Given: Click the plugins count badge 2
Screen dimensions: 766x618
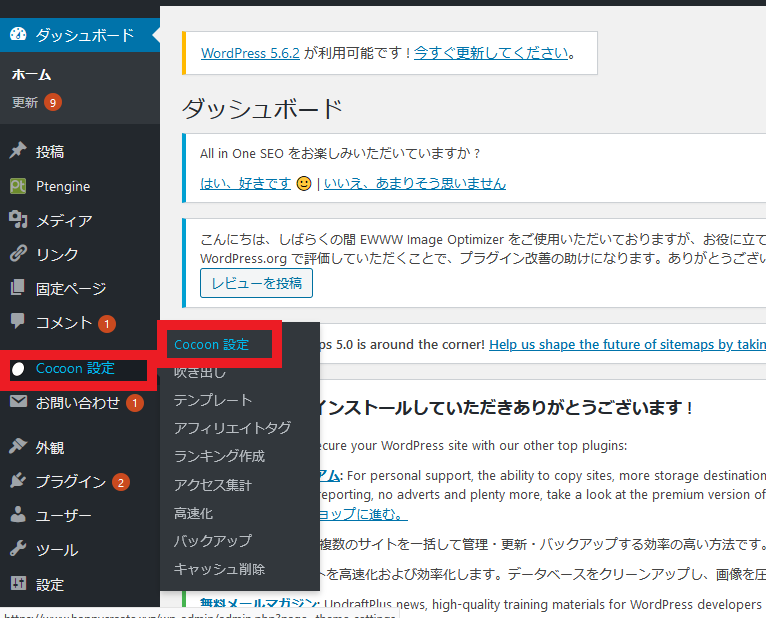Looking at the screenshot, I should tap(121, 483).
